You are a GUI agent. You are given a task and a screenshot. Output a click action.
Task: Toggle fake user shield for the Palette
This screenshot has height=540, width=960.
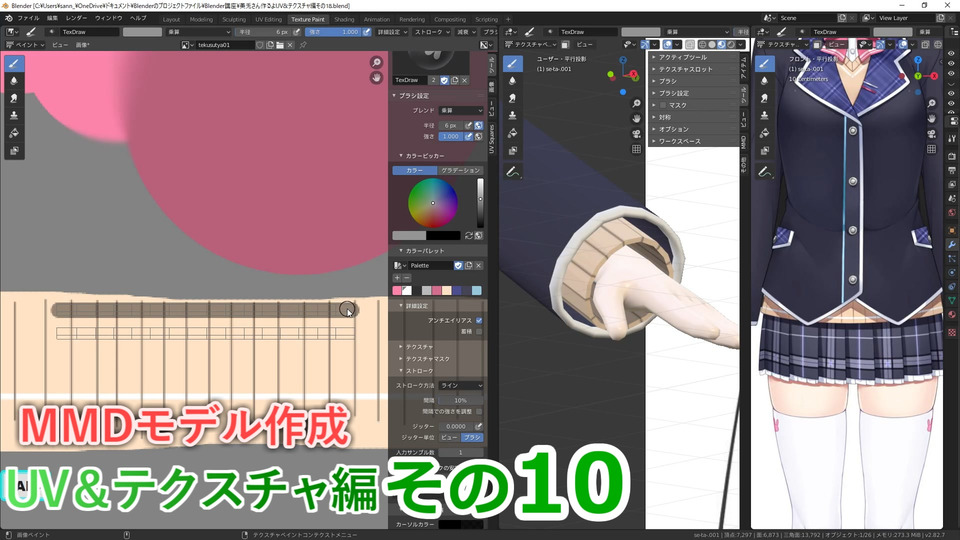tap(458, 265)
